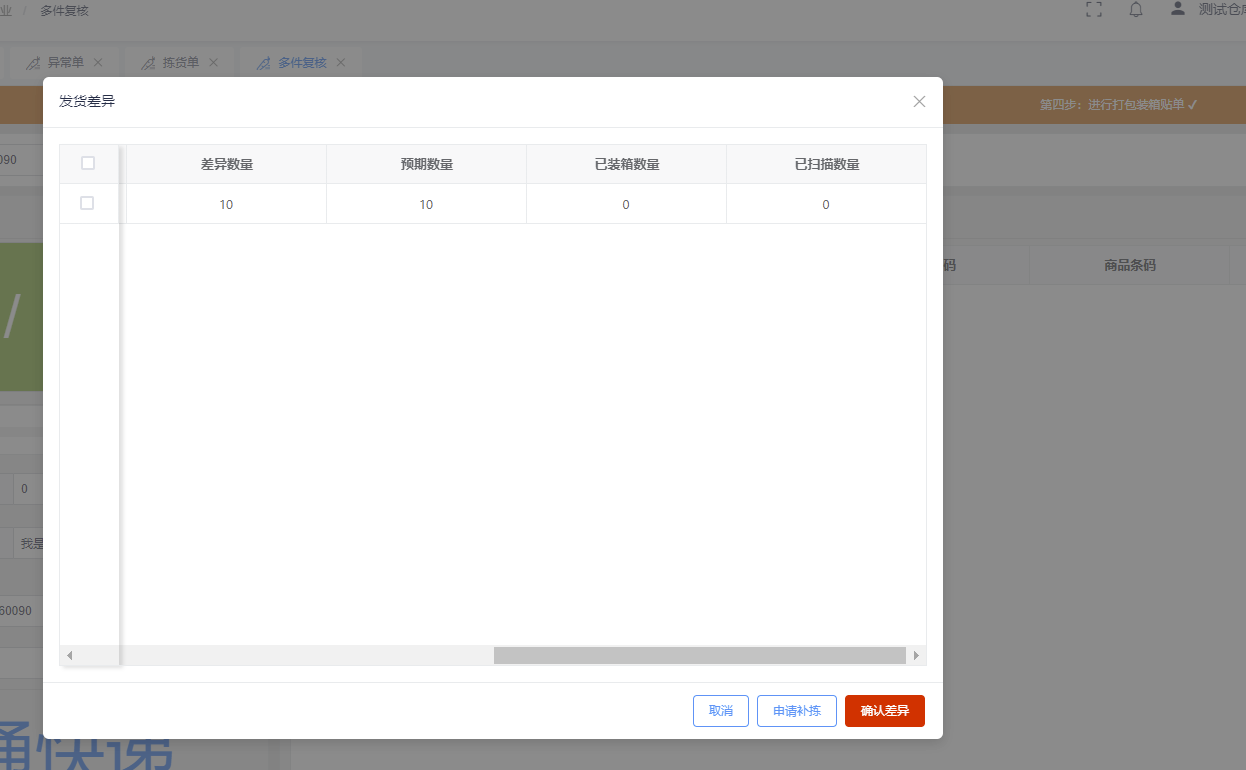The height and width of the screenshot is (770, 1246).
Task: Close the 多件复核 tab
Action: (x=341, y=62)
